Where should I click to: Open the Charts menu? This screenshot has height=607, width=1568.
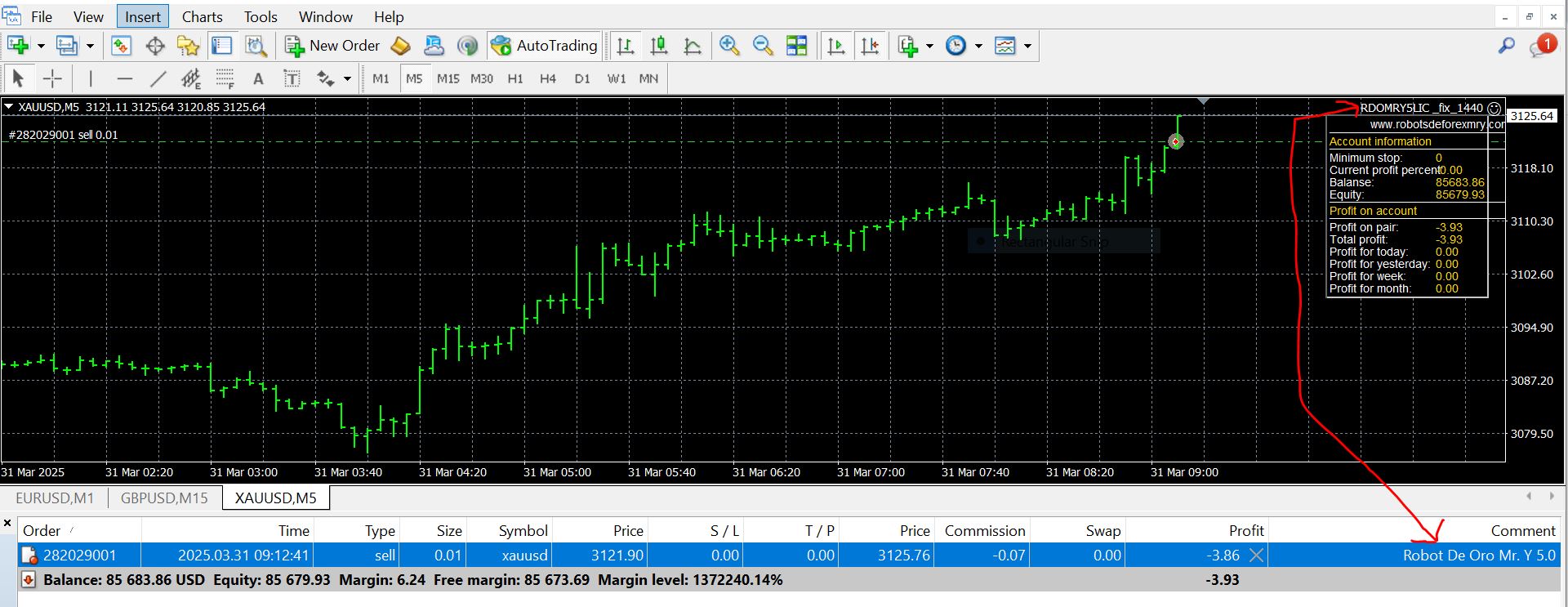point(202,16)
